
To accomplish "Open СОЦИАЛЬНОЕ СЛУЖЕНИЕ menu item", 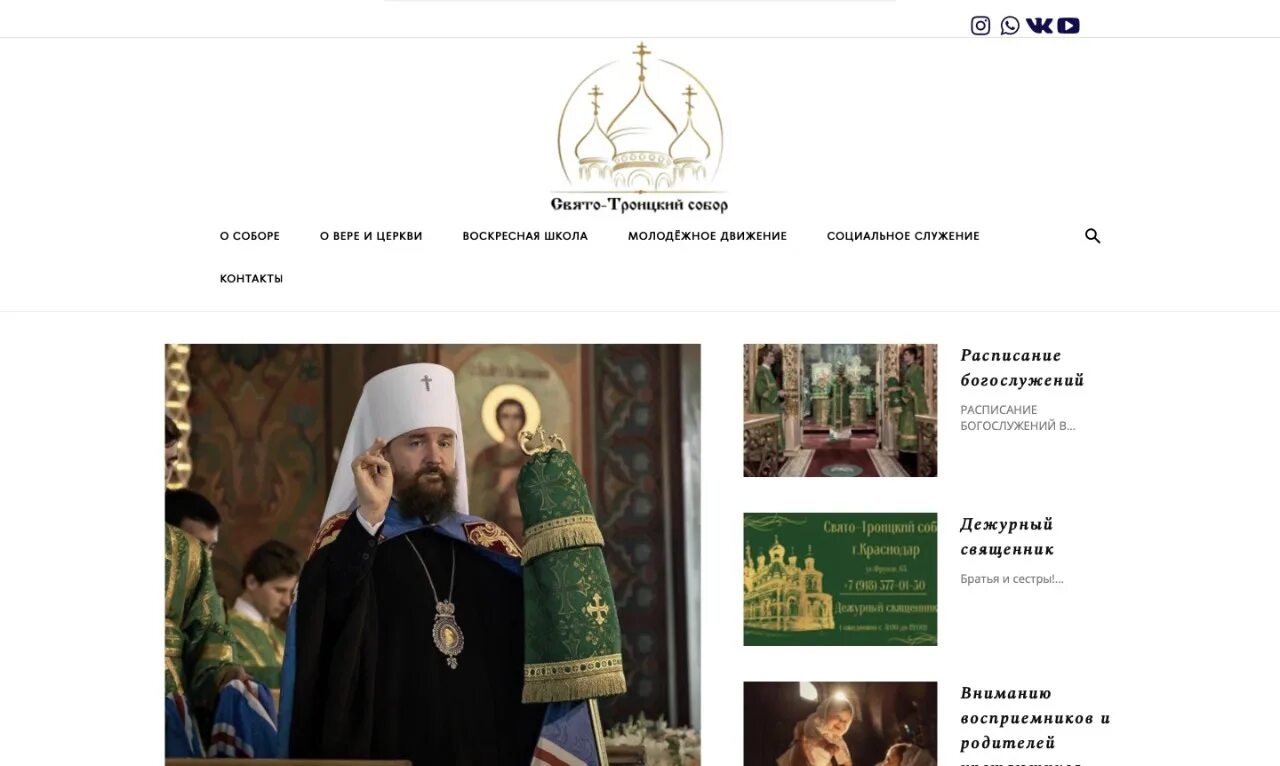I will tap(903, 236).
